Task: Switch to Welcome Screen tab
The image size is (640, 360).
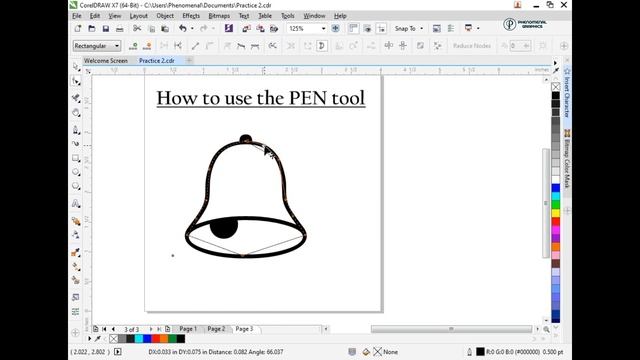Action: click(106, 60)
